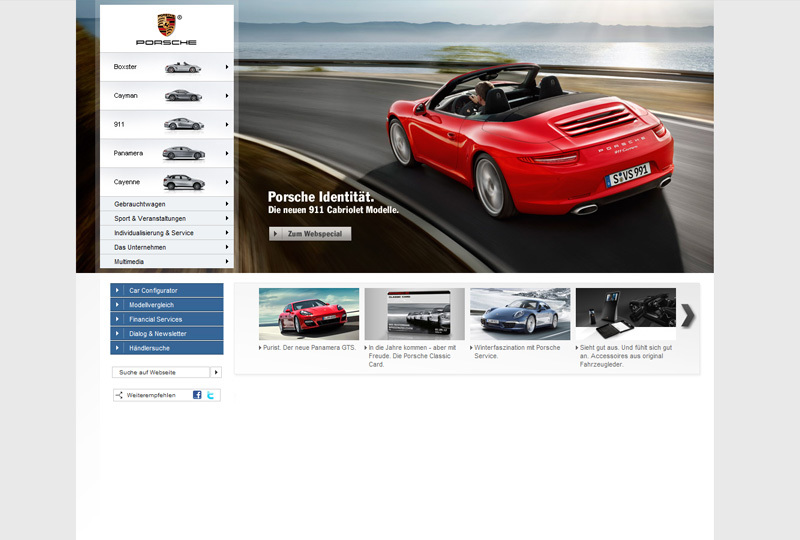Click the Porsche crest logo
This screenshot has height=540, width=800.
[x=166, y=25]
